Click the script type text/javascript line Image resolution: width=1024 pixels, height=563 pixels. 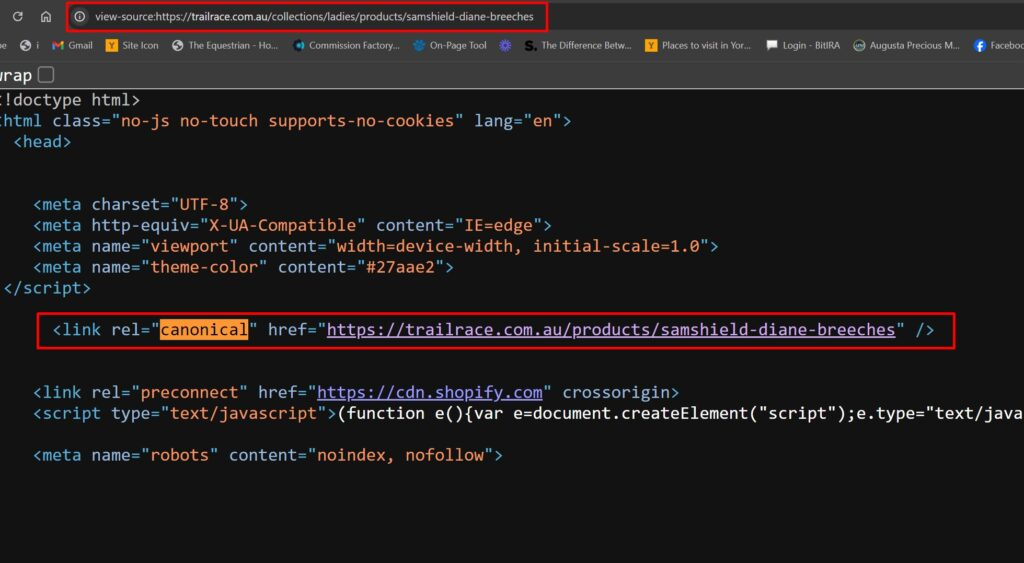pos(528,413)
